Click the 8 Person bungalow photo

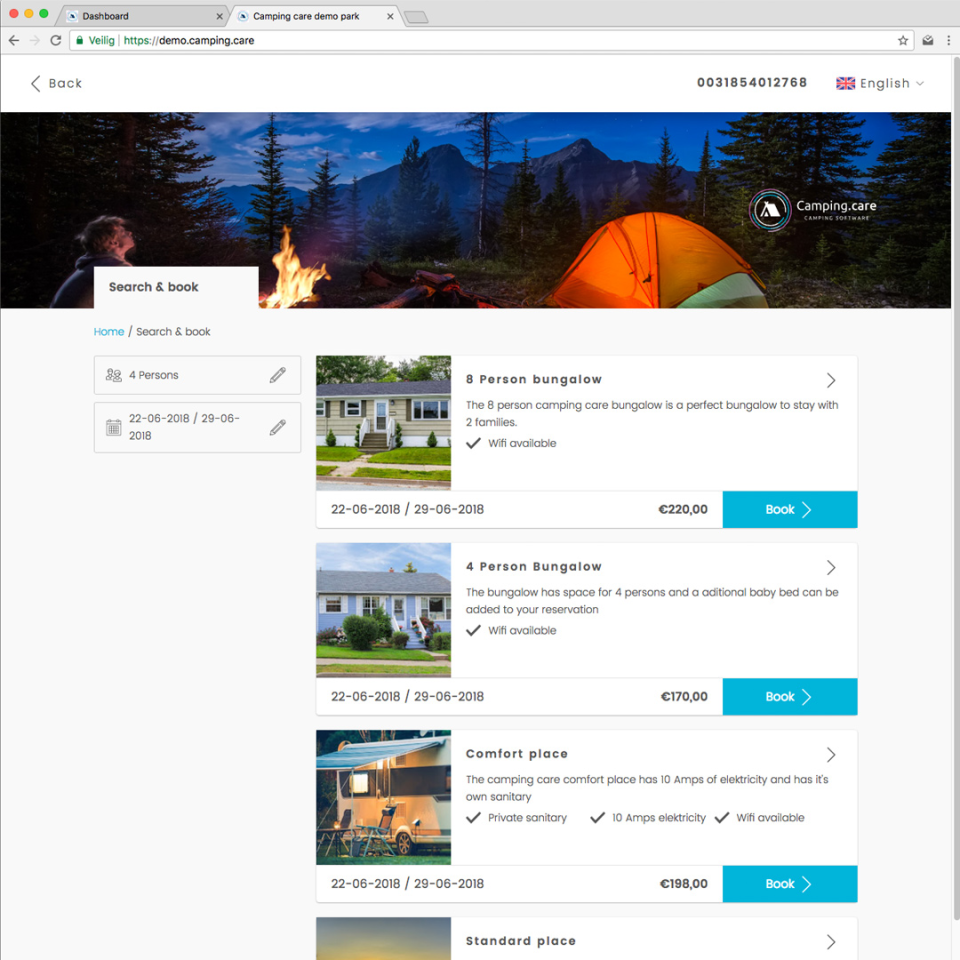[x=383, y=422]
